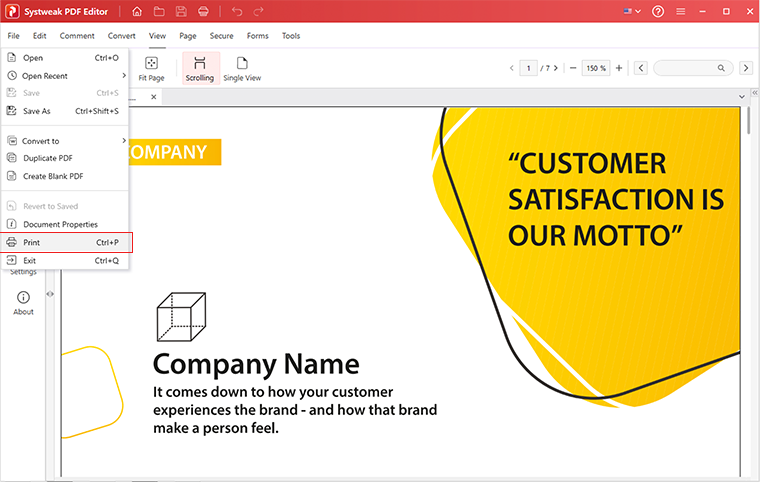
Task: Click the search magnifier icon
Action: pyautogui.click(x=721, y=68)
